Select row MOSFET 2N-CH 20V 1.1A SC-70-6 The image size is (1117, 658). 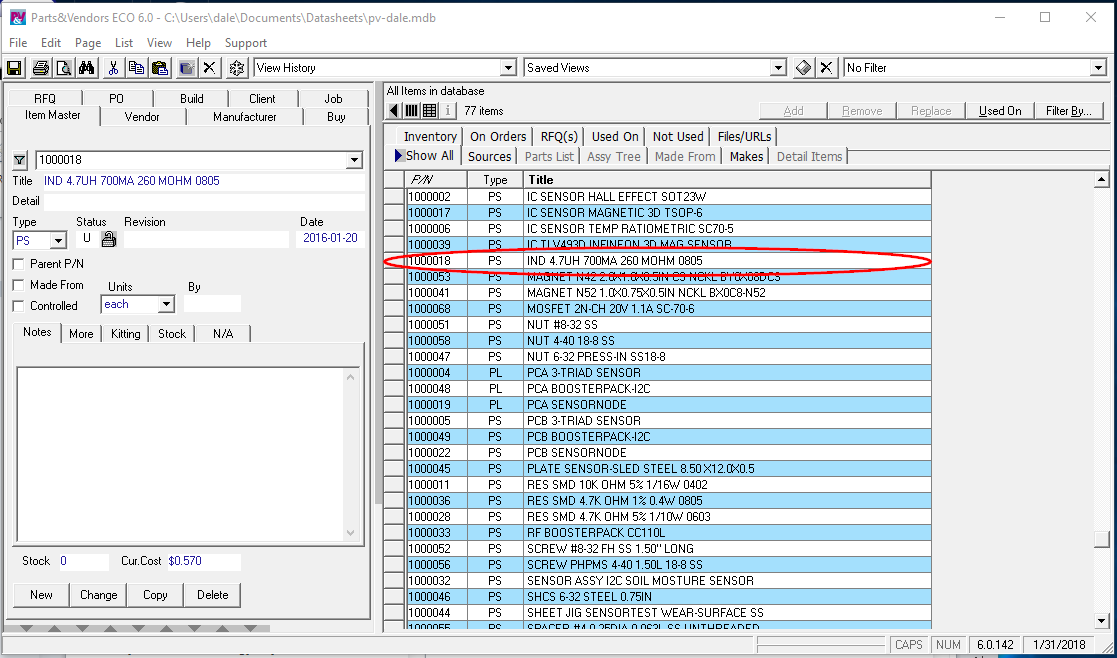(669, 309)
